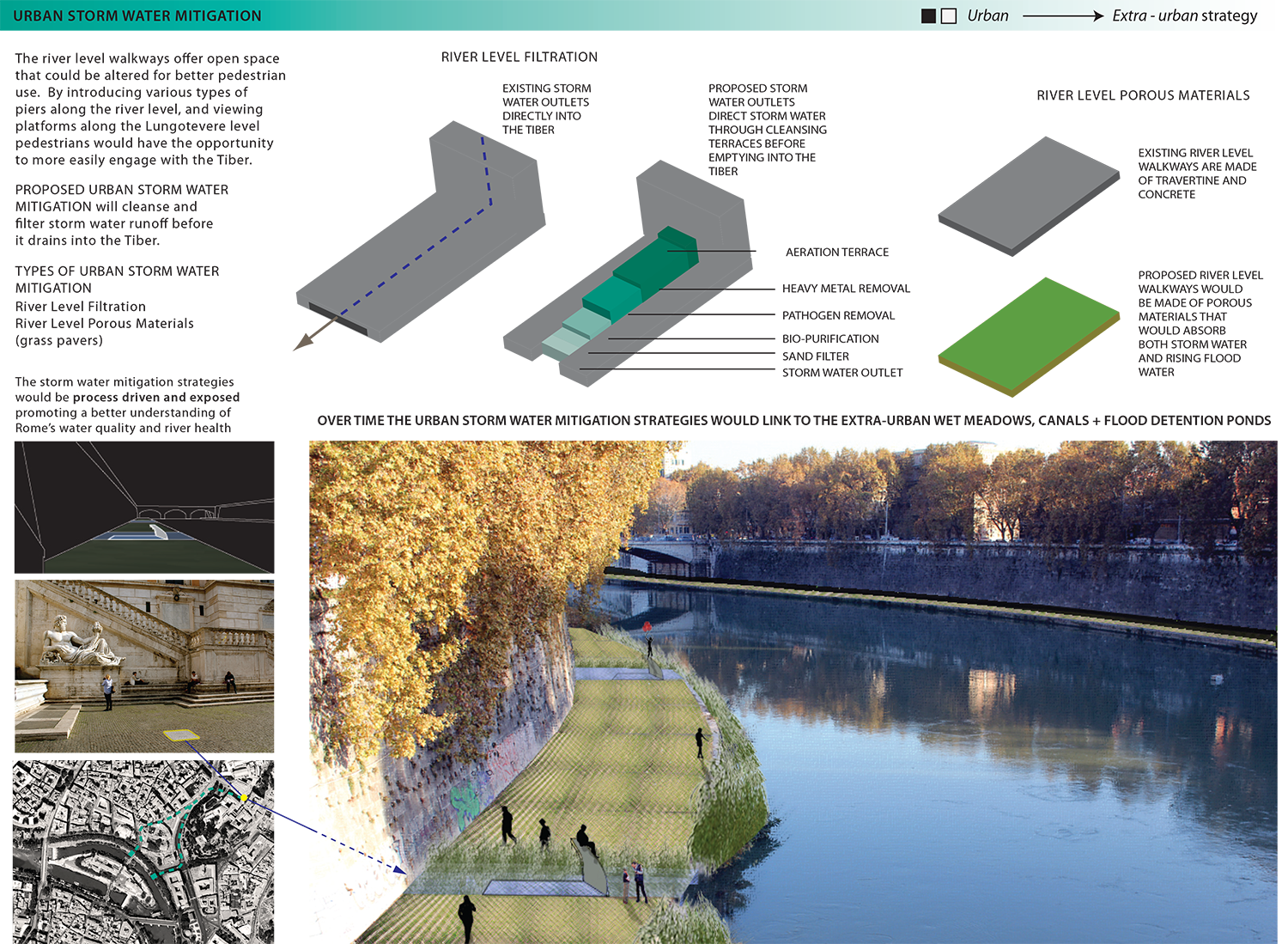The height and width of the screenshot is (944, 1288).
Task: Select the 'TYPES OF URBAN STORM WATER MITIGATION' heading
Action: click(117, 279)
